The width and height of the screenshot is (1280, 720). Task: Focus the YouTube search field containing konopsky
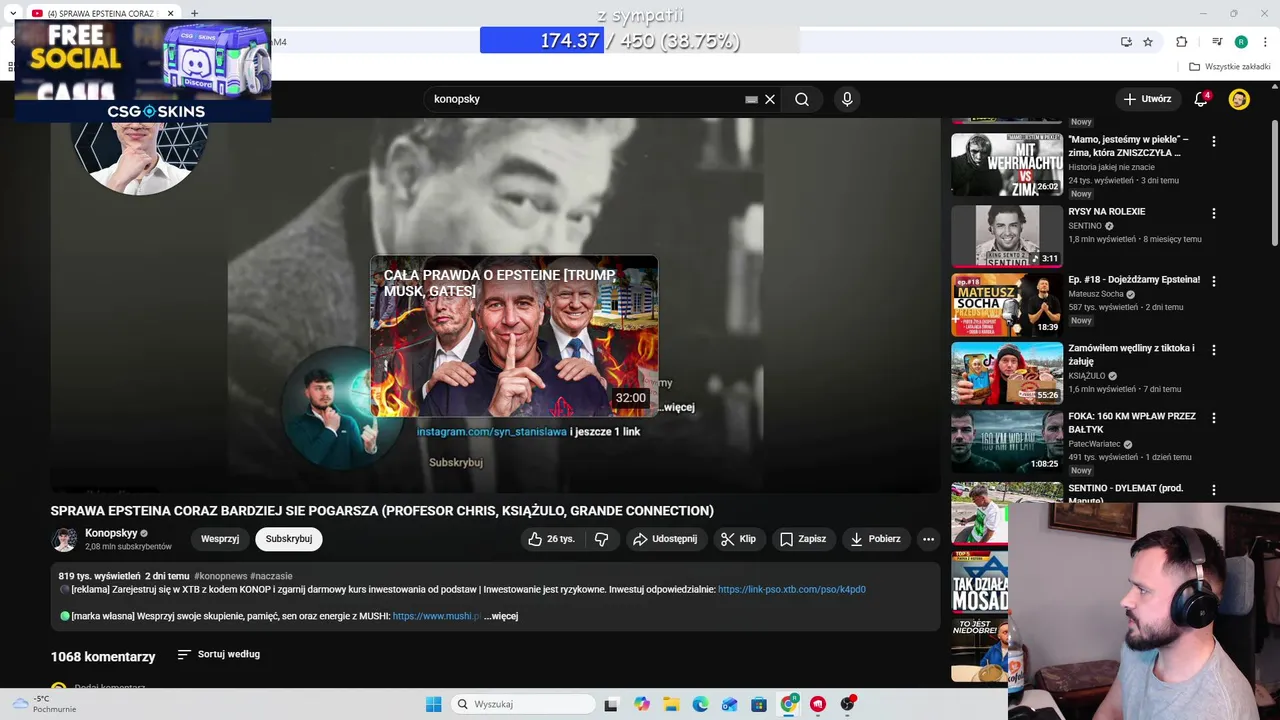(x=584, y=99)
